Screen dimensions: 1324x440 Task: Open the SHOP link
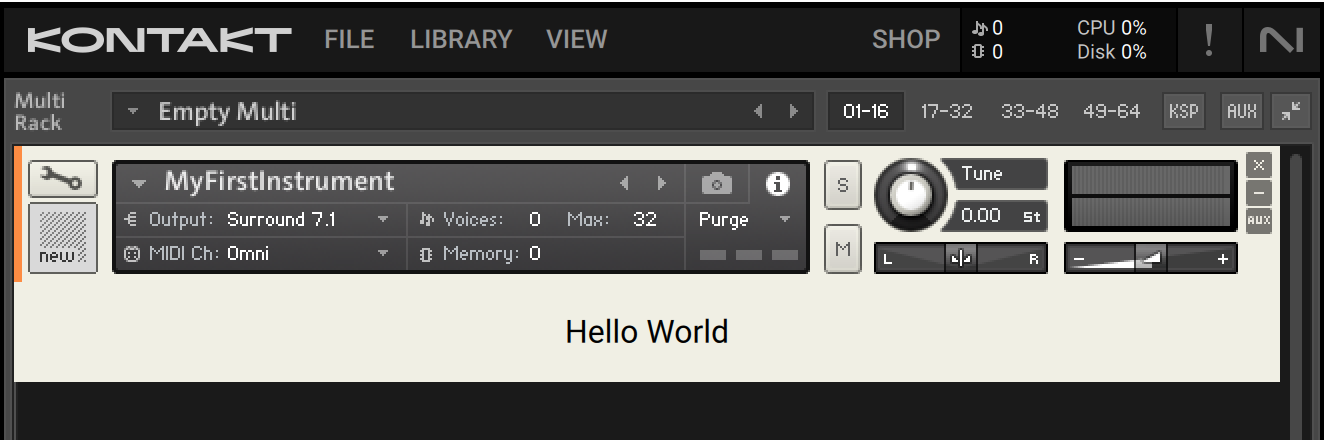pyautogui.click(x=906, y=39)
